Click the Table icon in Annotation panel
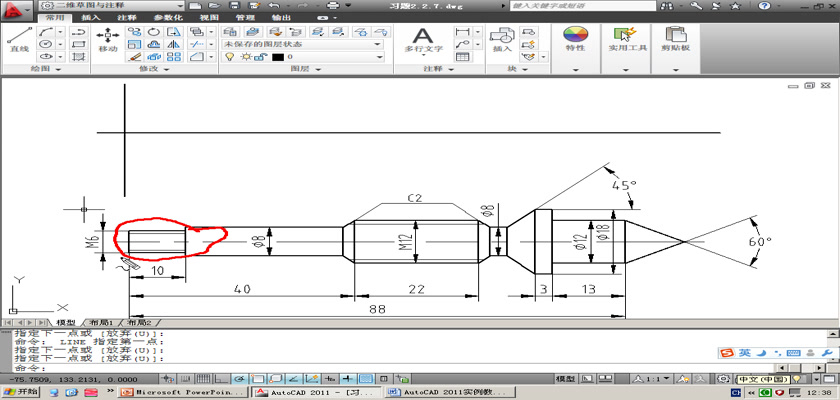Viewport: 840px width, 400px height. pos(462,56)
